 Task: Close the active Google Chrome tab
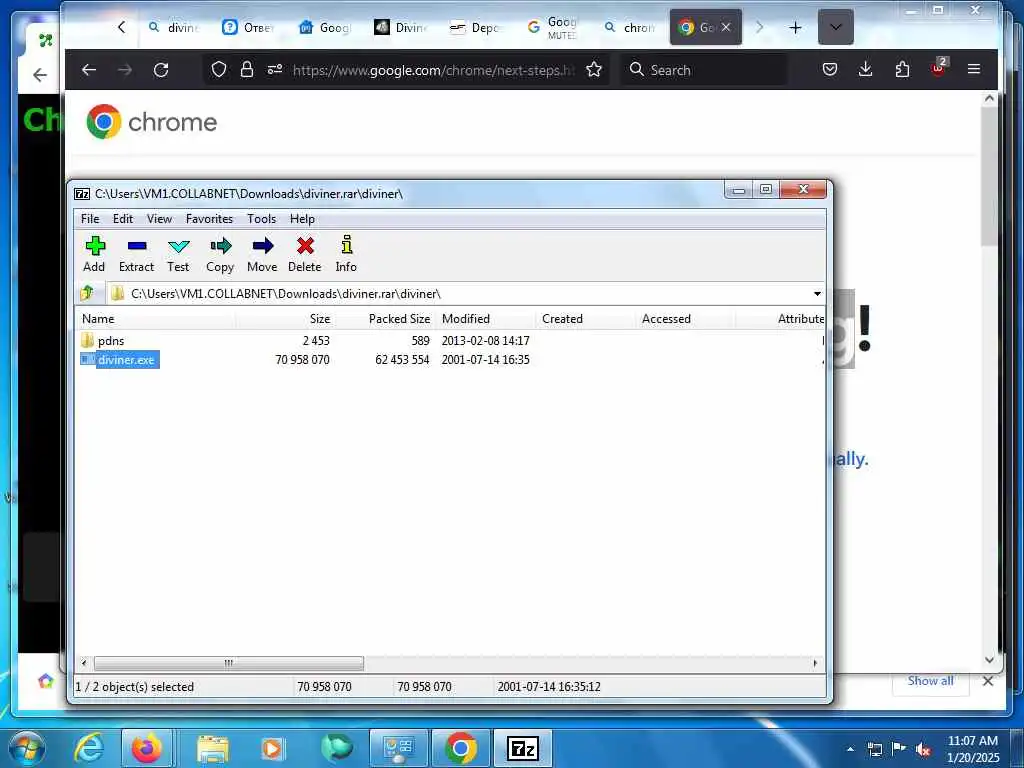coord(726,27)
